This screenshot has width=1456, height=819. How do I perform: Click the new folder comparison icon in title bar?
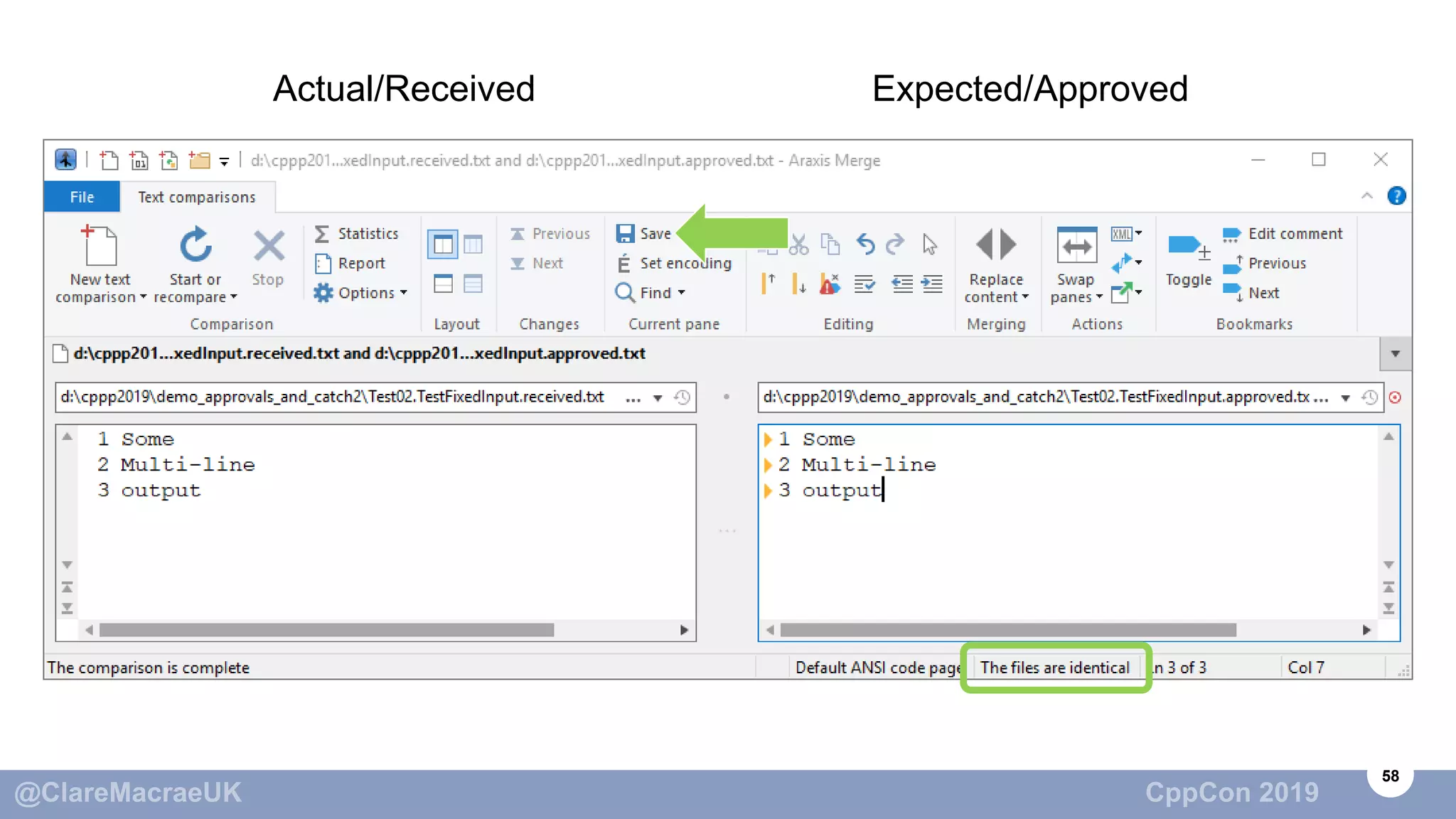coord(199,160)
